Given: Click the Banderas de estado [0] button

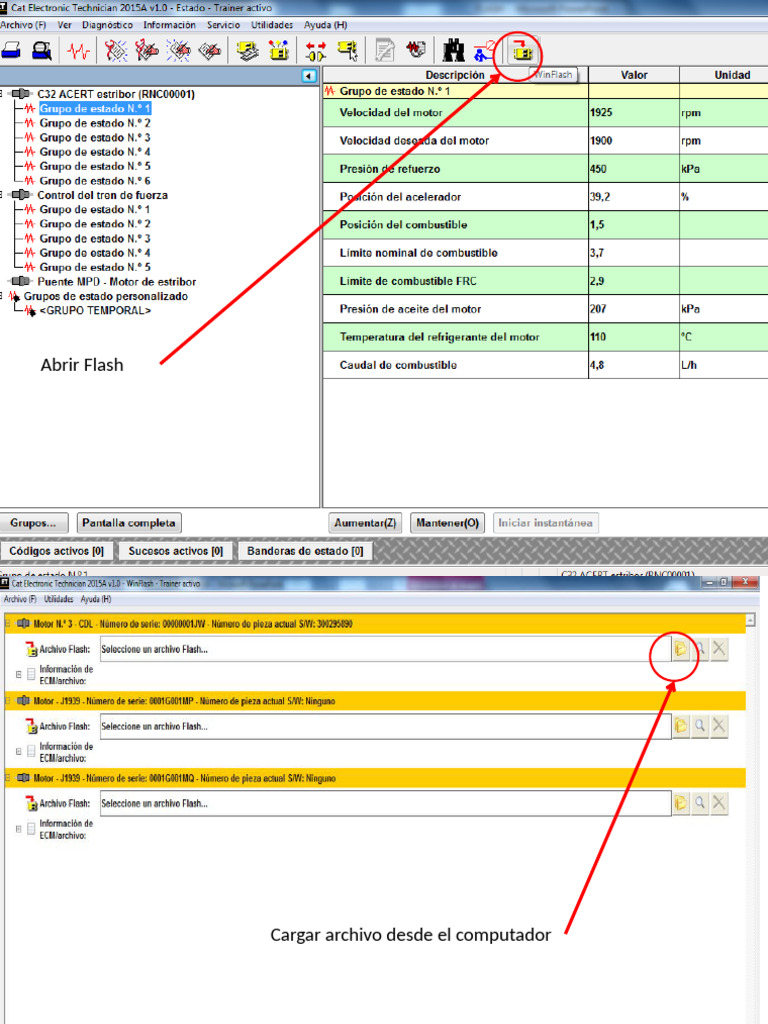Looking at the screenshot, I should 305,551.
